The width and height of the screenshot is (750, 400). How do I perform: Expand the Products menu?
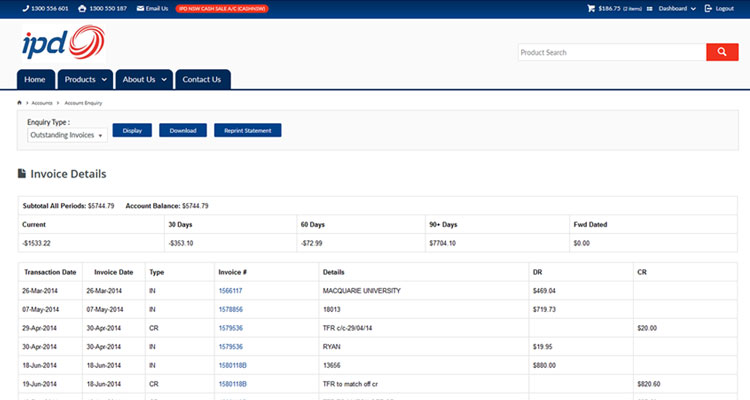(x=85, y=79)
